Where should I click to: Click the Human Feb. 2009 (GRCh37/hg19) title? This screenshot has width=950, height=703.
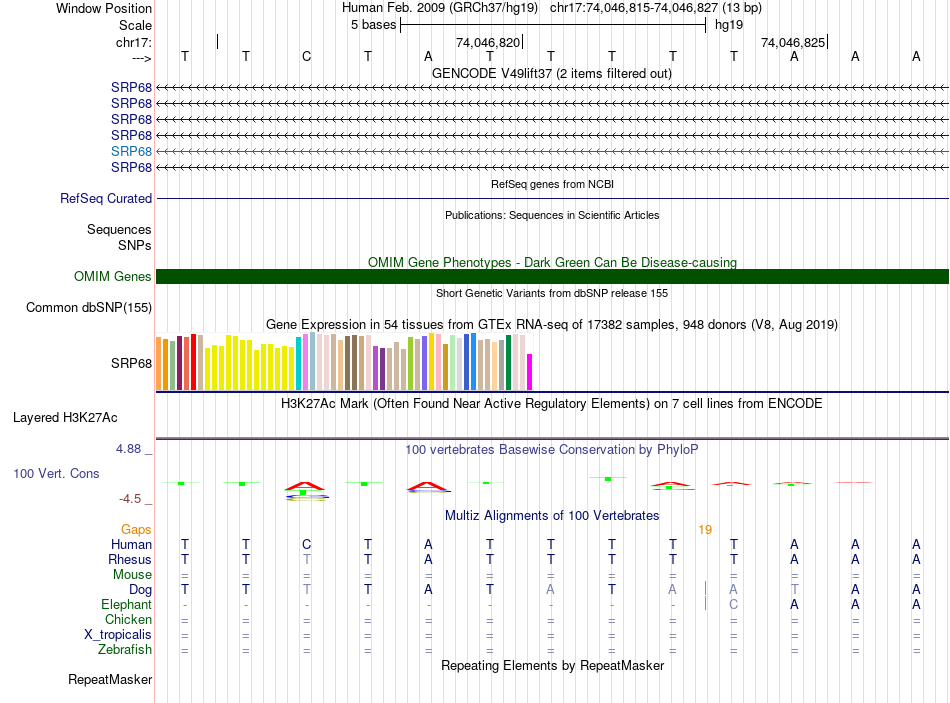click(440, 8)
